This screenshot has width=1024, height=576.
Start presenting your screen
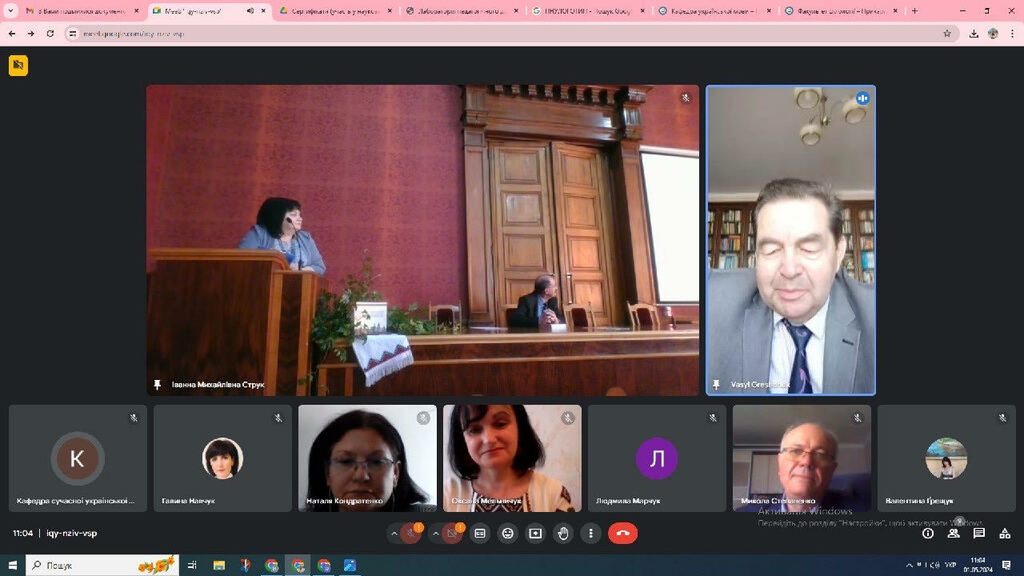click(535, 533)
